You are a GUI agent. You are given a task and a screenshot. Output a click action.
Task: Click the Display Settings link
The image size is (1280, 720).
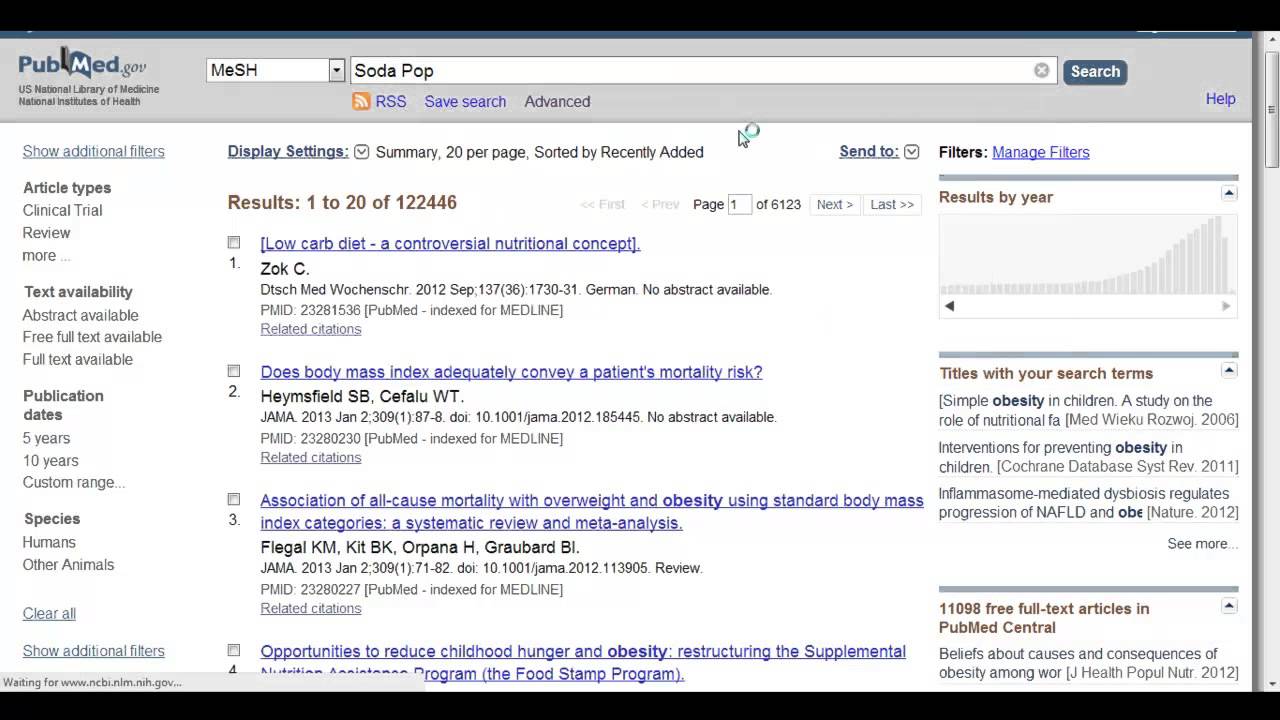[288, 152]
